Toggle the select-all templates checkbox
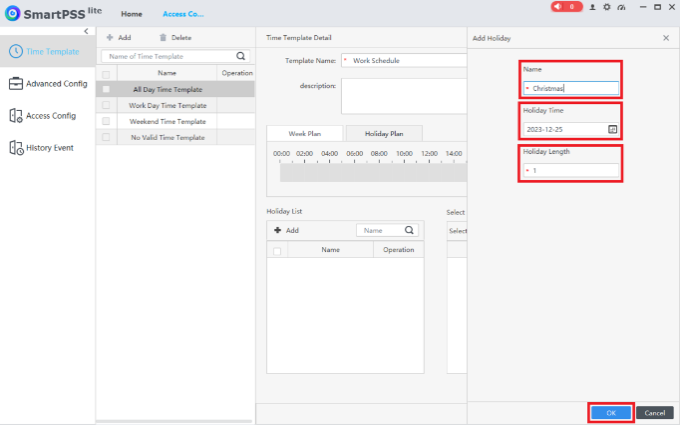 [x=106, y=74]
